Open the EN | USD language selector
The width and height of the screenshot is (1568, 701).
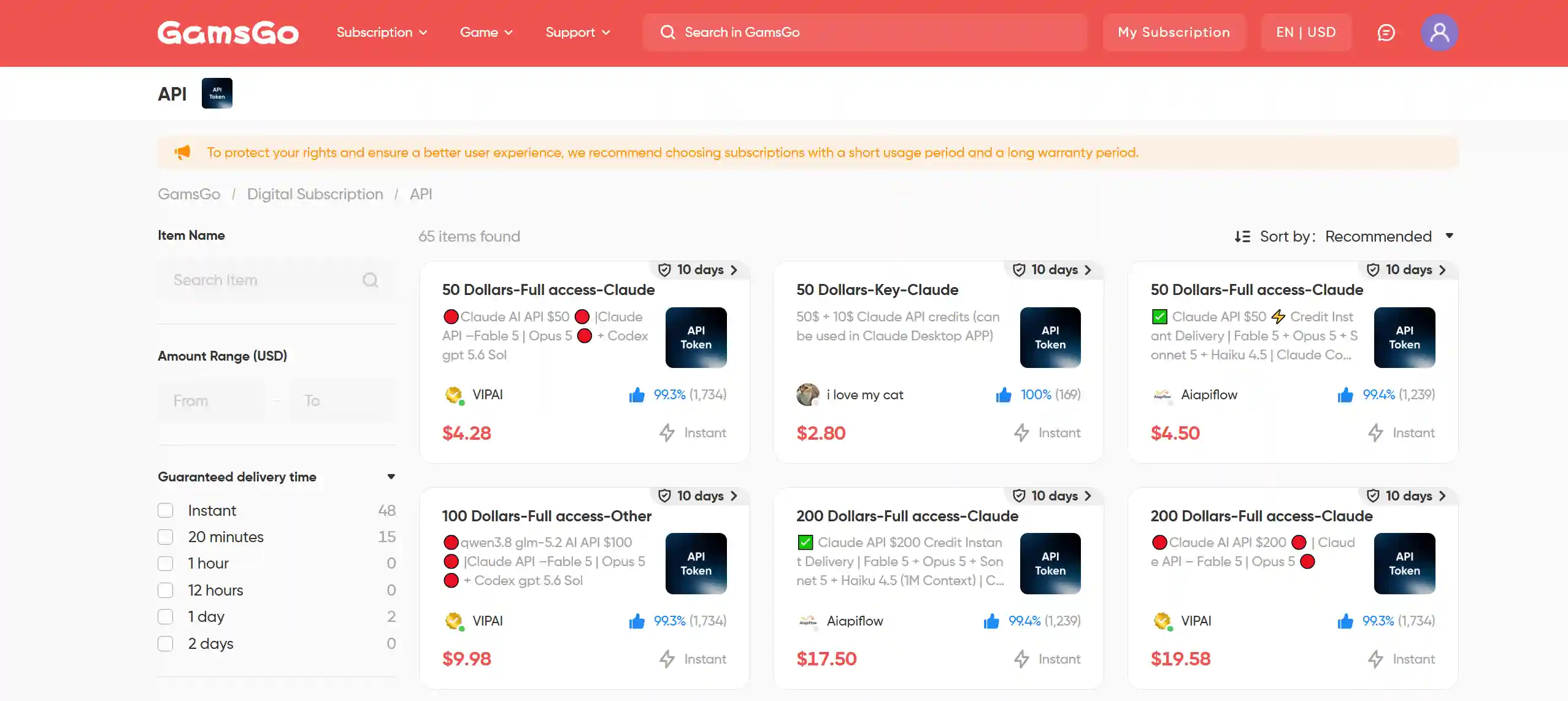point(1306,33)
